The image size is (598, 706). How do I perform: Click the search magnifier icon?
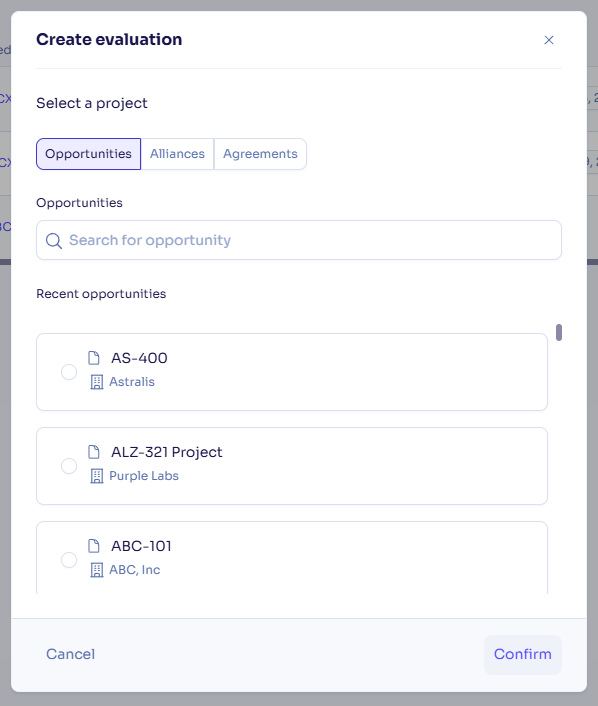[x=54, y=240]
